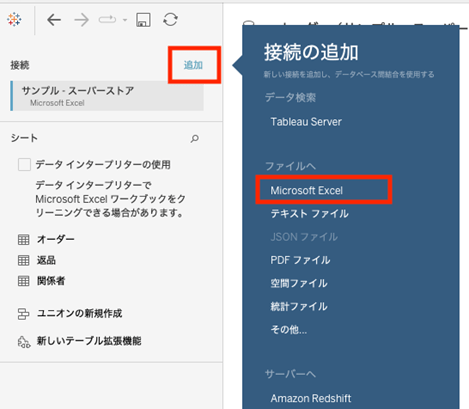
Task: Click the Tableau logo icon
Action: pyautogui.click(x=14, y=20)
